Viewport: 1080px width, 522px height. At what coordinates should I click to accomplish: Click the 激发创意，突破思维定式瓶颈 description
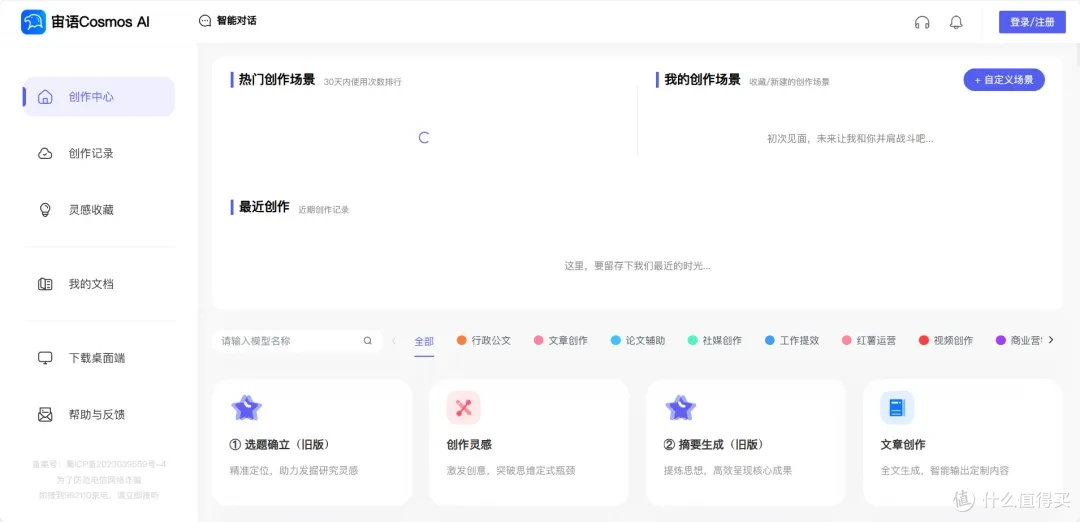[511, 471]
